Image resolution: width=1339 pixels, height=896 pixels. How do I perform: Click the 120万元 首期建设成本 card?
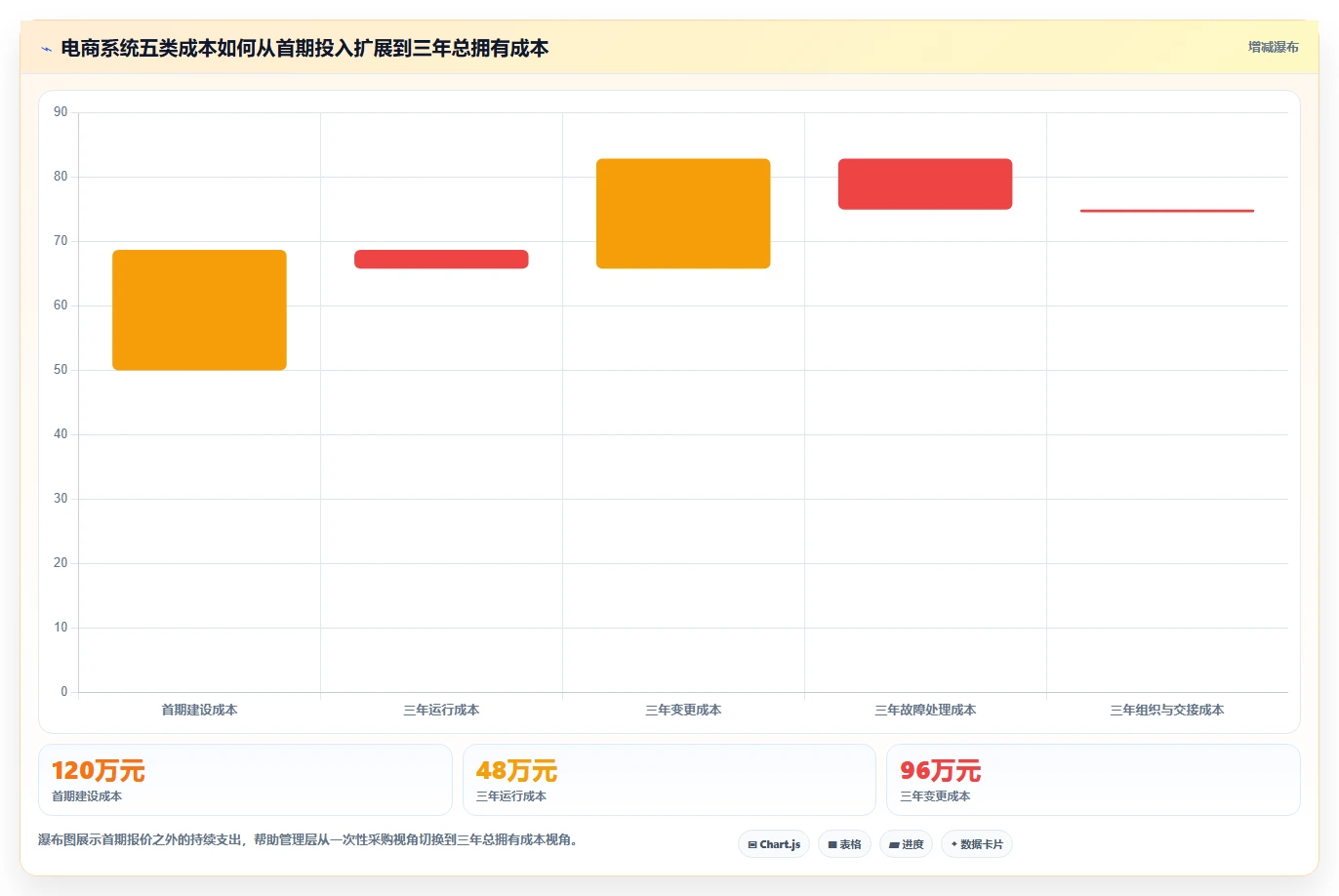pos(245,780)
